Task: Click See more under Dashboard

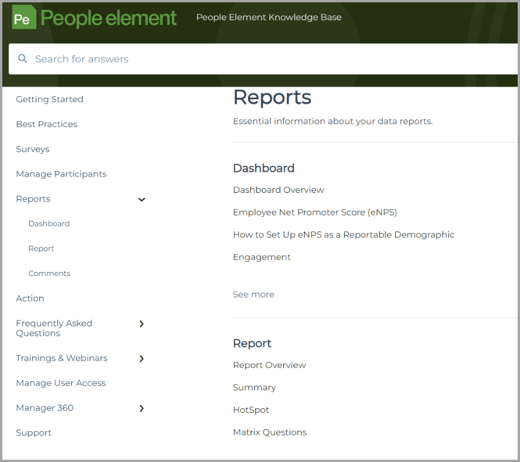Action: pos(254,294)
